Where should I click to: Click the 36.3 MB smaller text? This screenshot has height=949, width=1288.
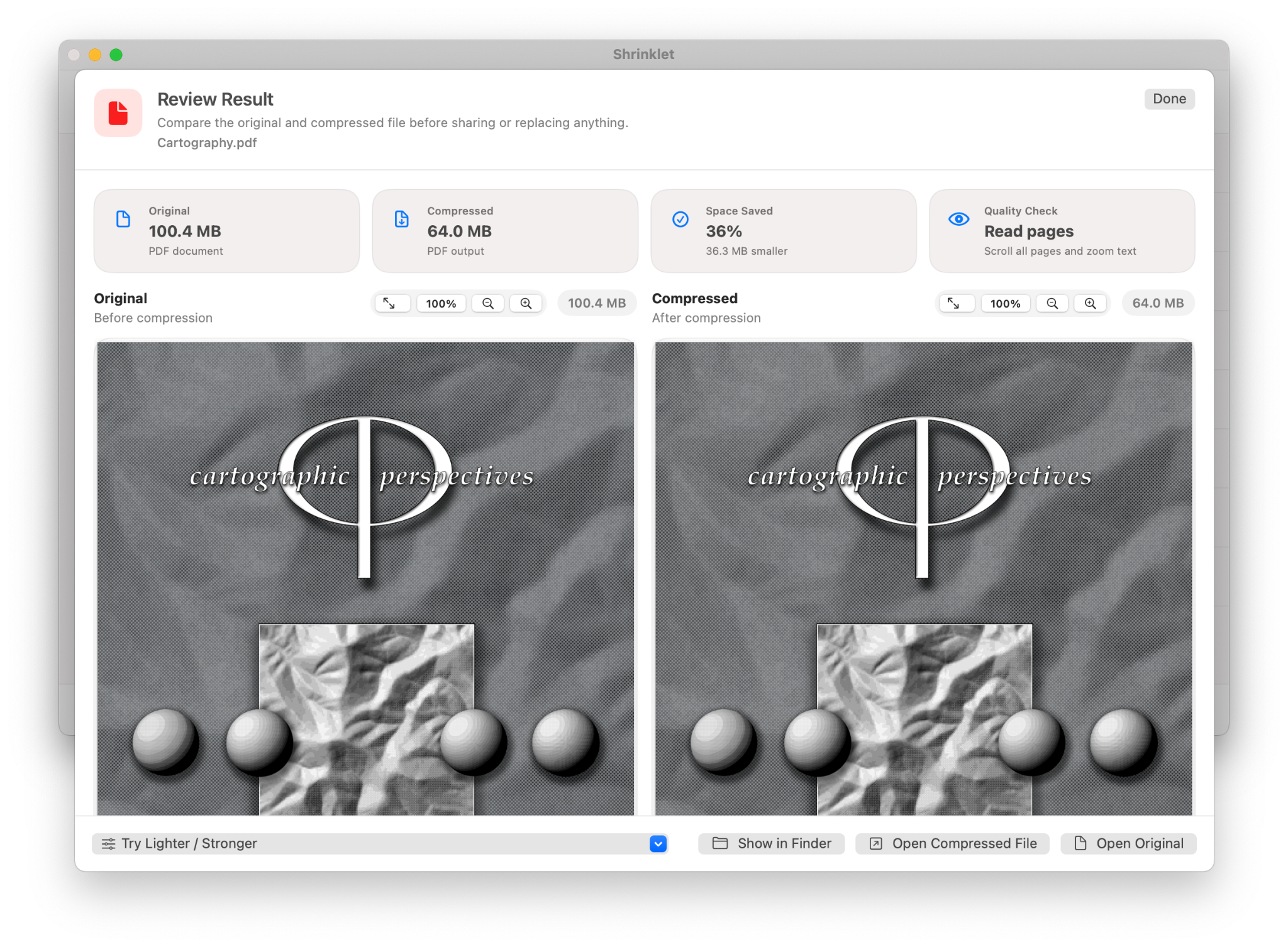(746, 251)
